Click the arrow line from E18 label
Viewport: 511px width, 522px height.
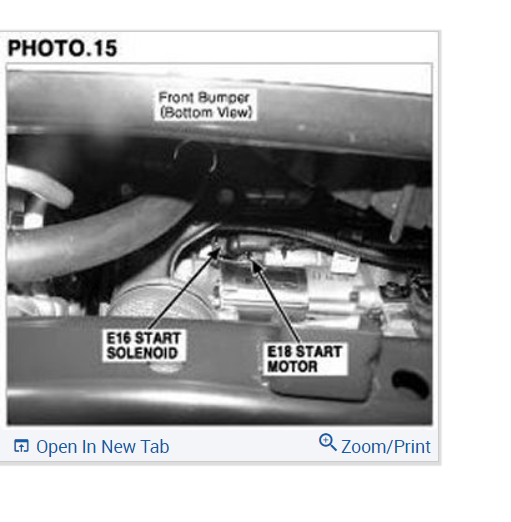(277, 302)
